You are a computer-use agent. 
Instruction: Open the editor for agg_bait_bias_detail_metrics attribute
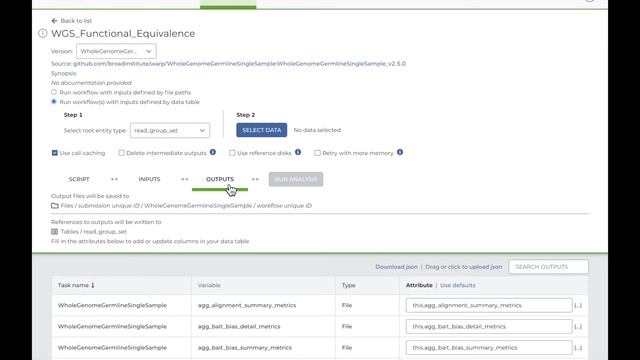click(x=578, y=327)
